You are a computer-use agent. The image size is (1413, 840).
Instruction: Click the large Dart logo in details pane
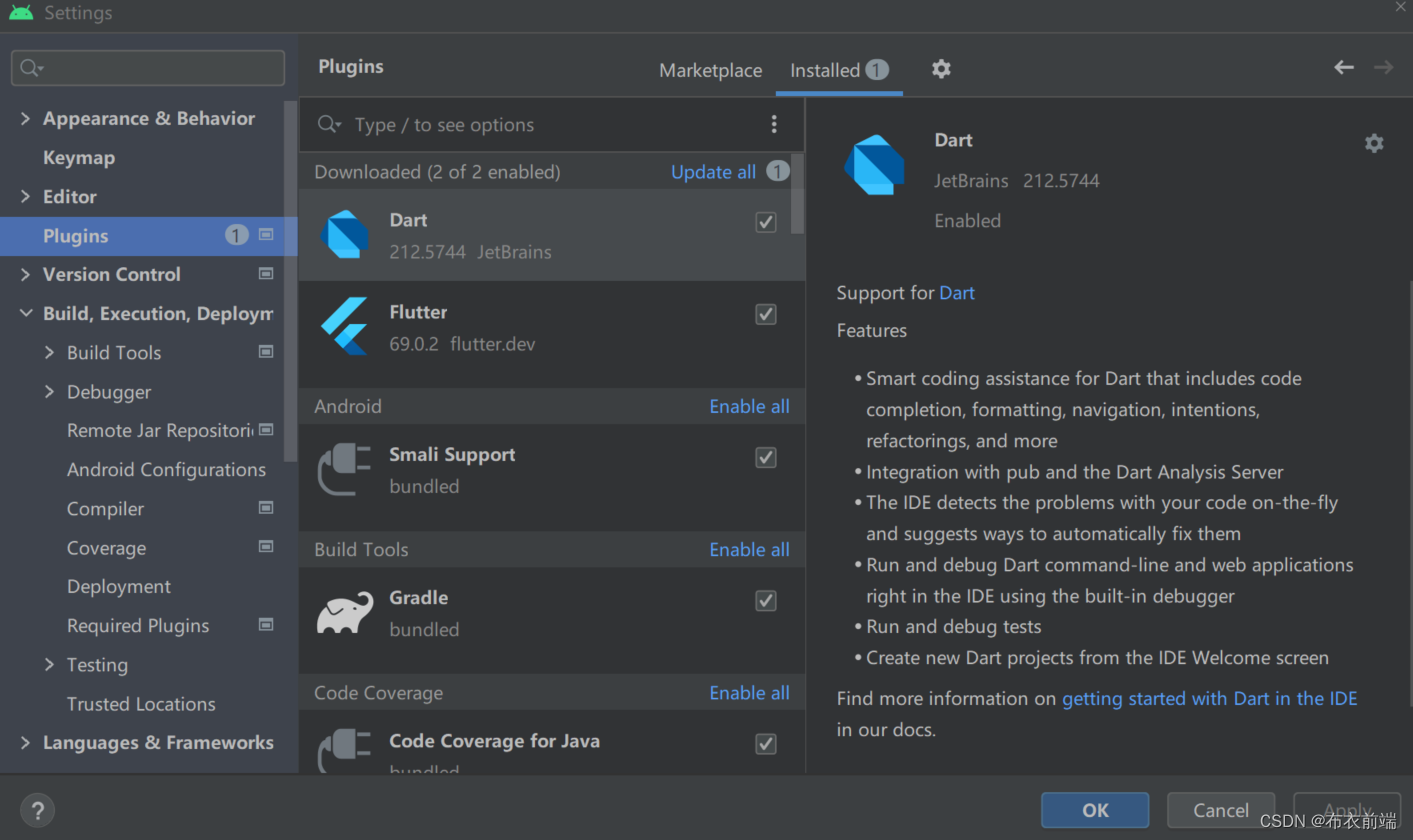[874, 165]
